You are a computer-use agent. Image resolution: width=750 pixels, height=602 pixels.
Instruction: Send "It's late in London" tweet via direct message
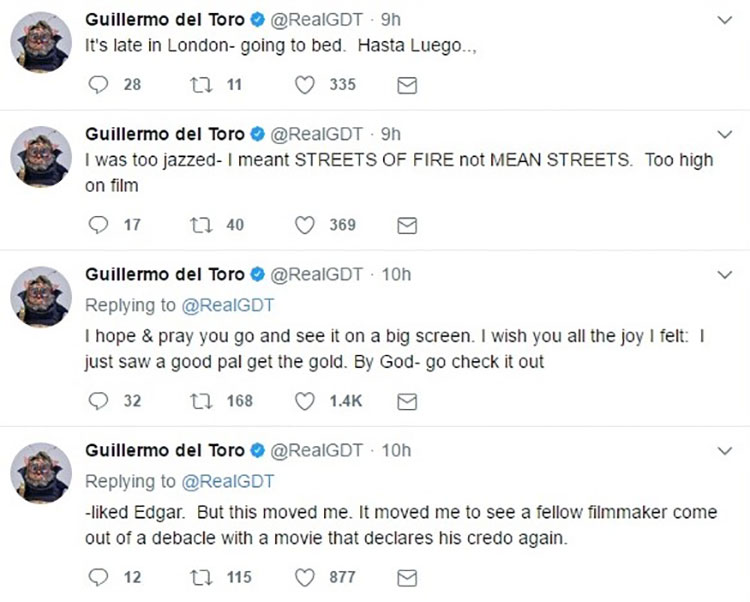(x=407, y=86)
